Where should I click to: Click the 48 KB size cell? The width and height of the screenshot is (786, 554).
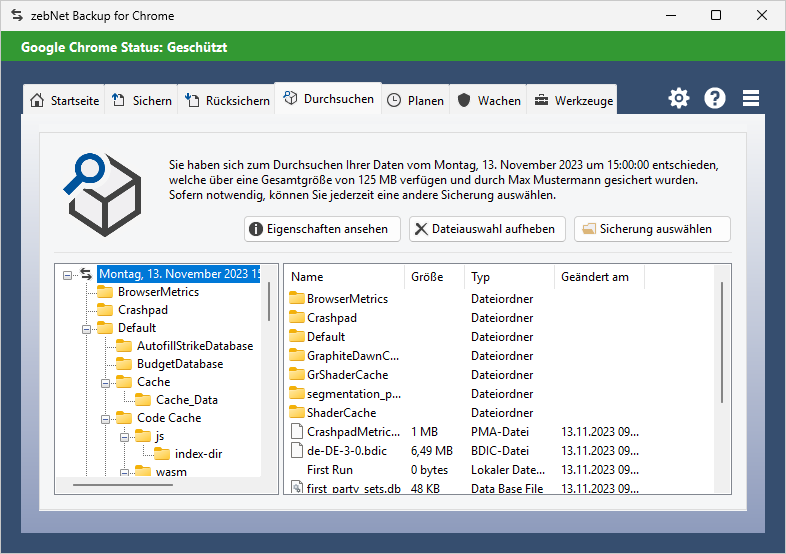(x=425, y=488)
